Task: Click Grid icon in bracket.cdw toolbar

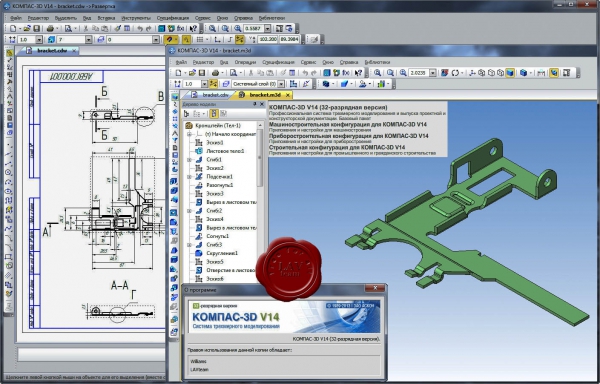Action: tap(200, 39)
